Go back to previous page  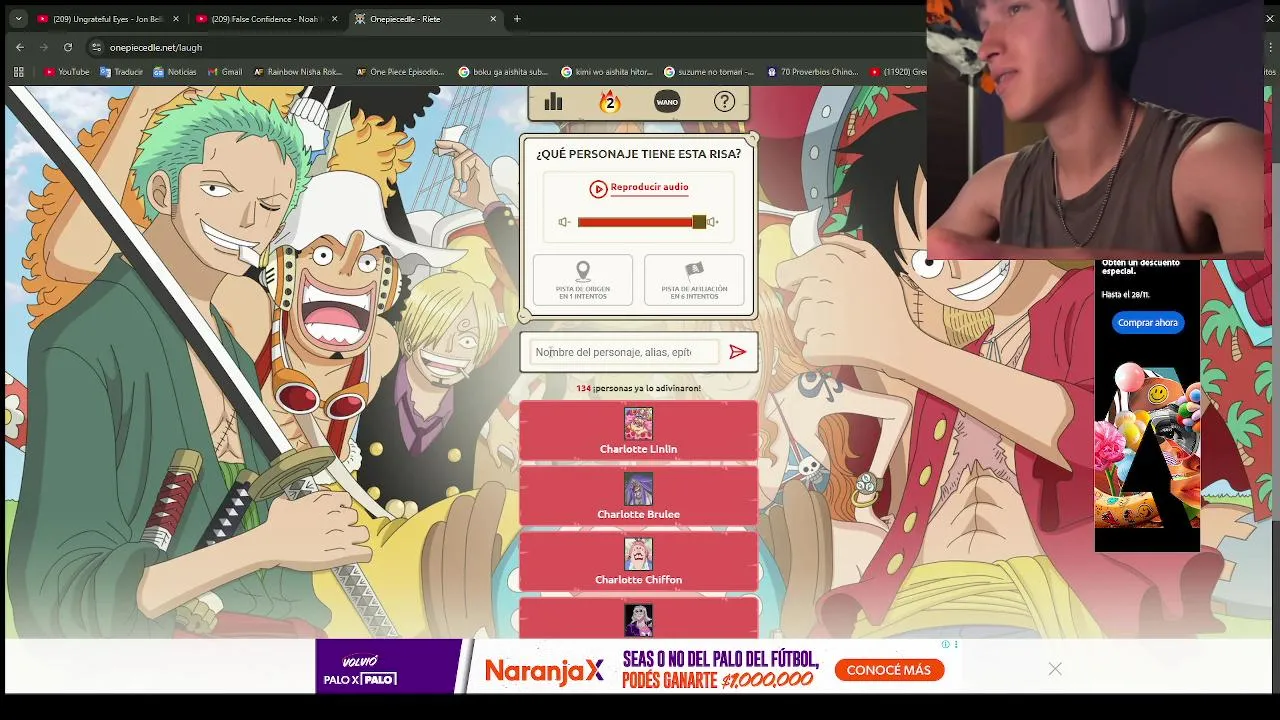20,47
